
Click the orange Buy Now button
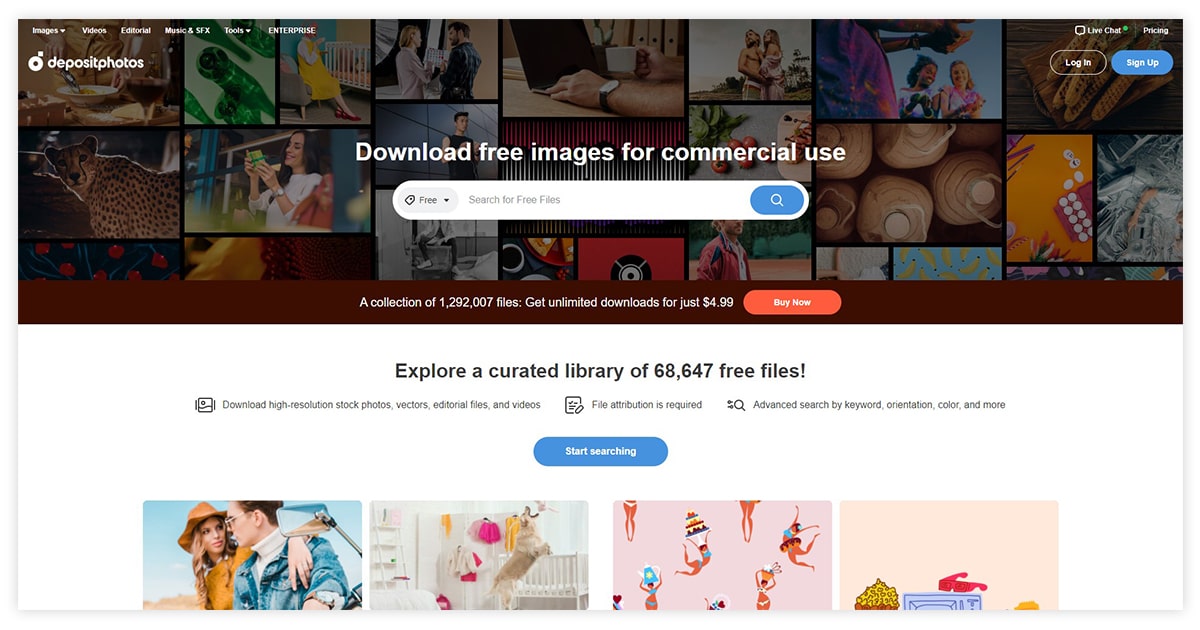(x=792, y=302)
